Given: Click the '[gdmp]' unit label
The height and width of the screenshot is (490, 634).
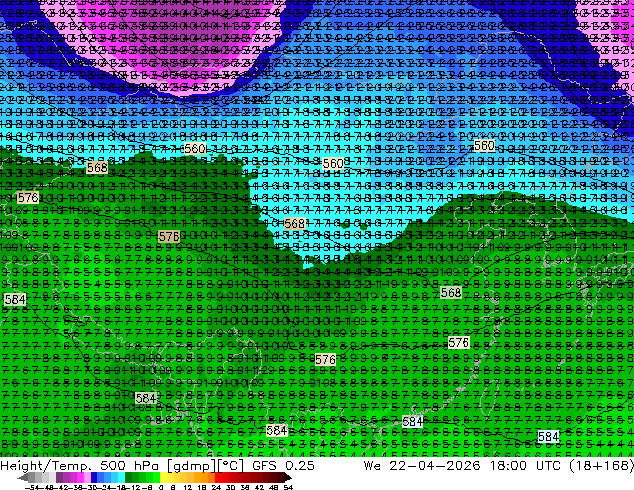Looking at the screenshot, I should (193, 466).
